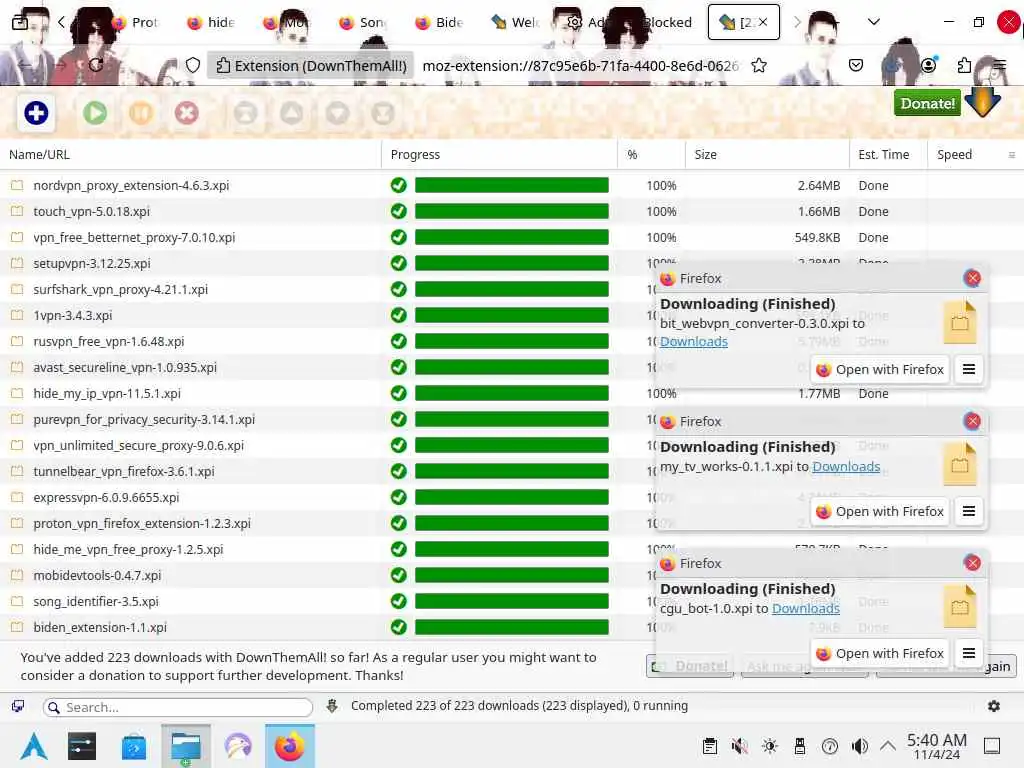Open Downloads link in bit_webvpn_converter notification
The image size is (1024, 768).
(694, 342)
